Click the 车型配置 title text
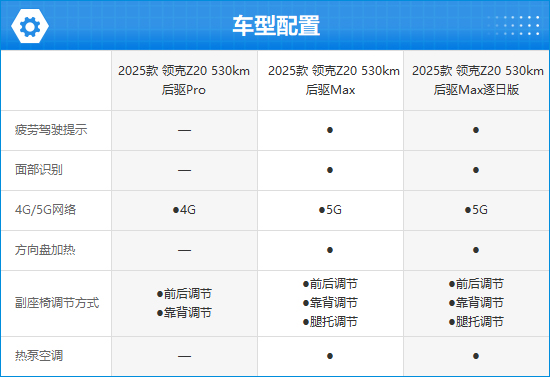The height and width of the screenshot is (377, 550). [x=276, y=26]
